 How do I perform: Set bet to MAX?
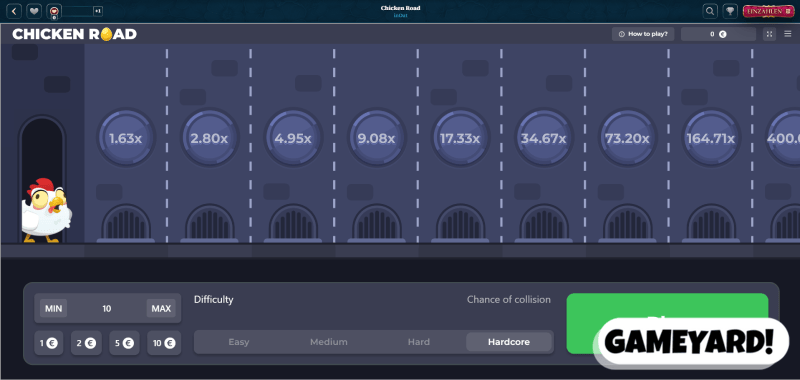click(x=161, y=309)
